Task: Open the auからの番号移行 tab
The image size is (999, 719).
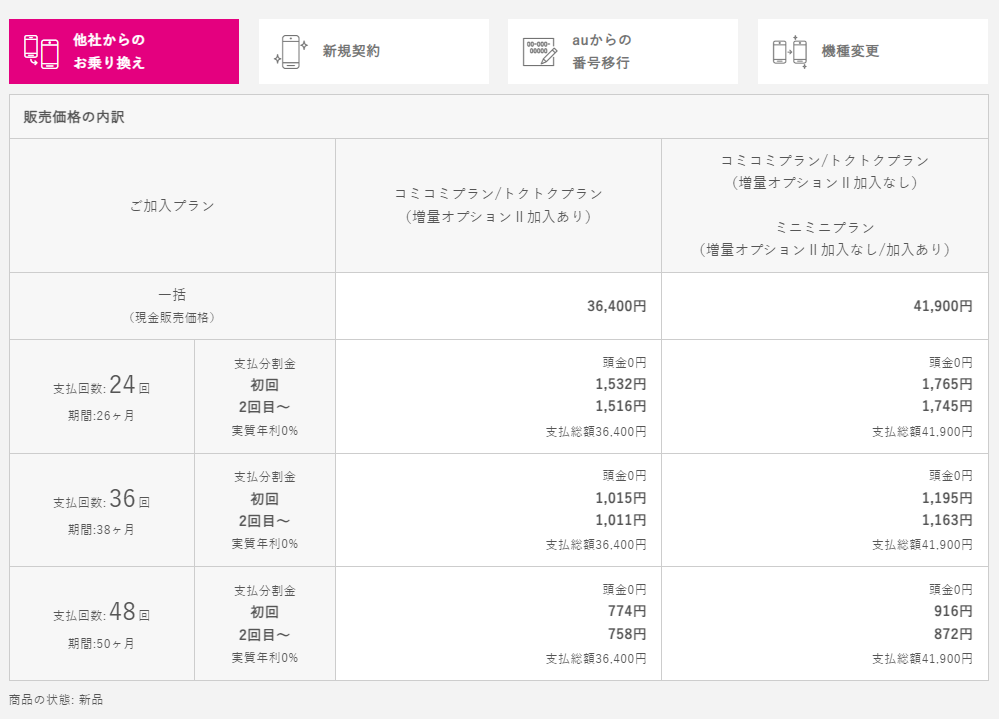Action: (623, 52)
